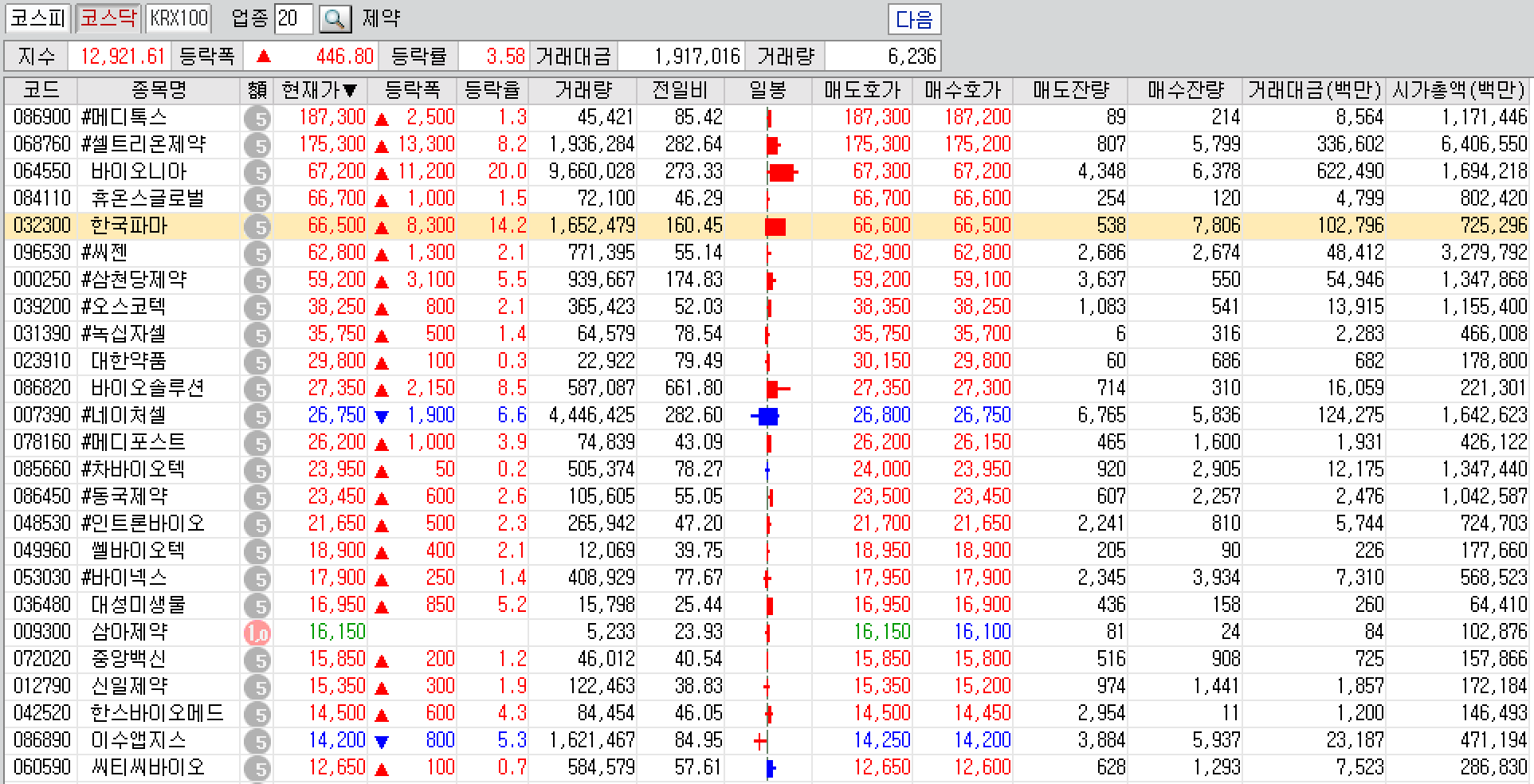
Task: Click the margin icon in 네이처셀 row
Action: pyautogui.click(x=257, y=416)
